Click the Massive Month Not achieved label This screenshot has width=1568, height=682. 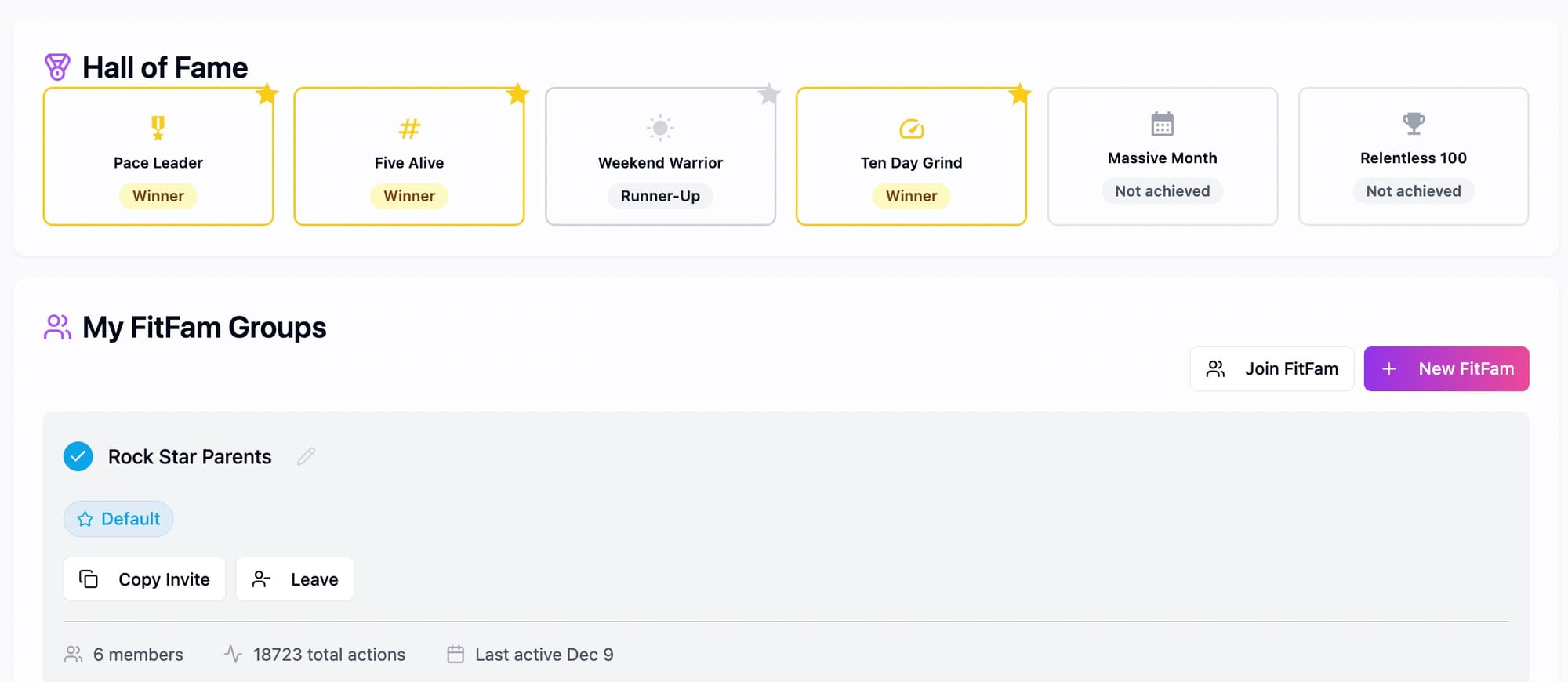tap(1162, 191)
